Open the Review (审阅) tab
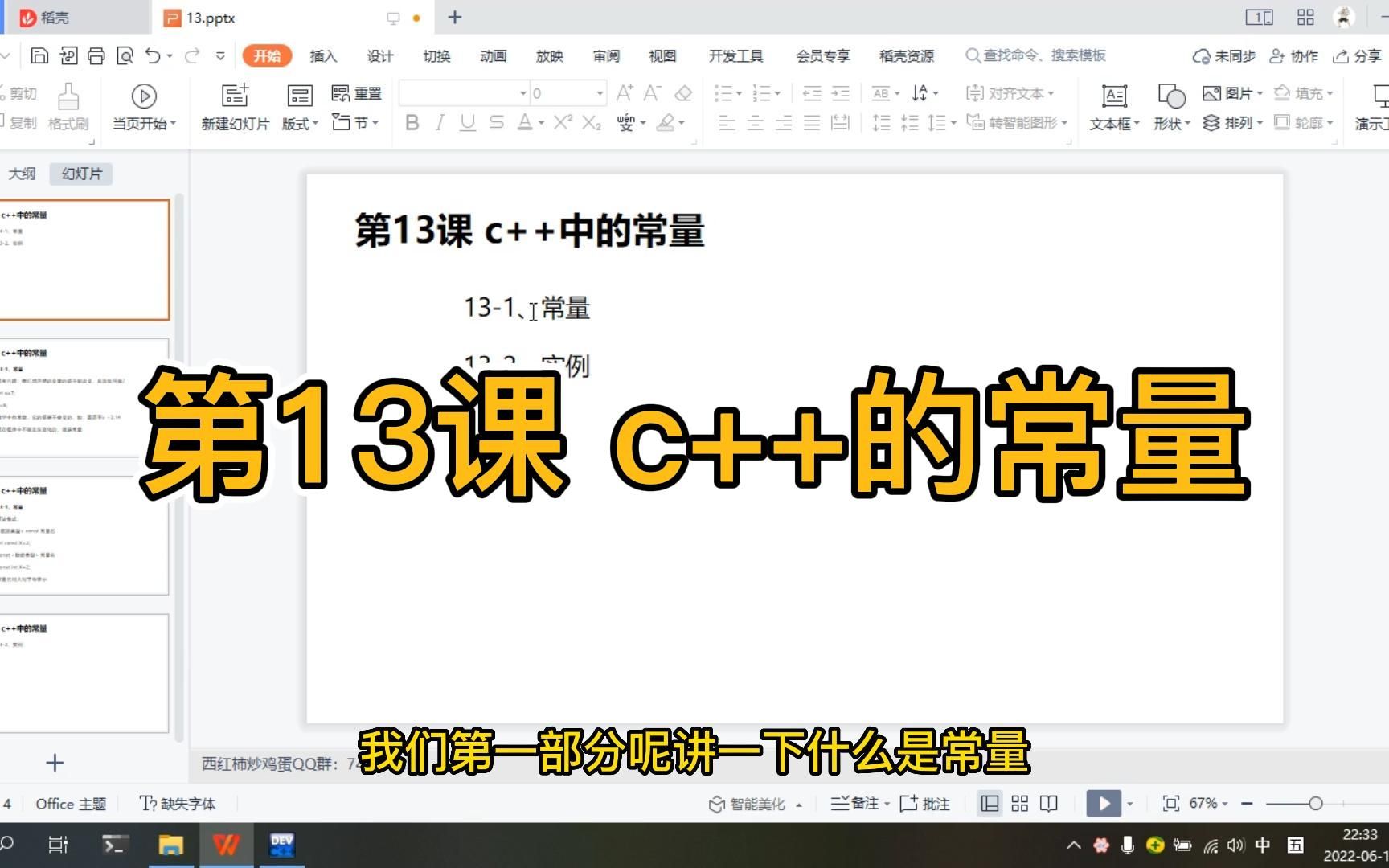Viewport: 1389px width, 868px height. click(x=606, y=55)
